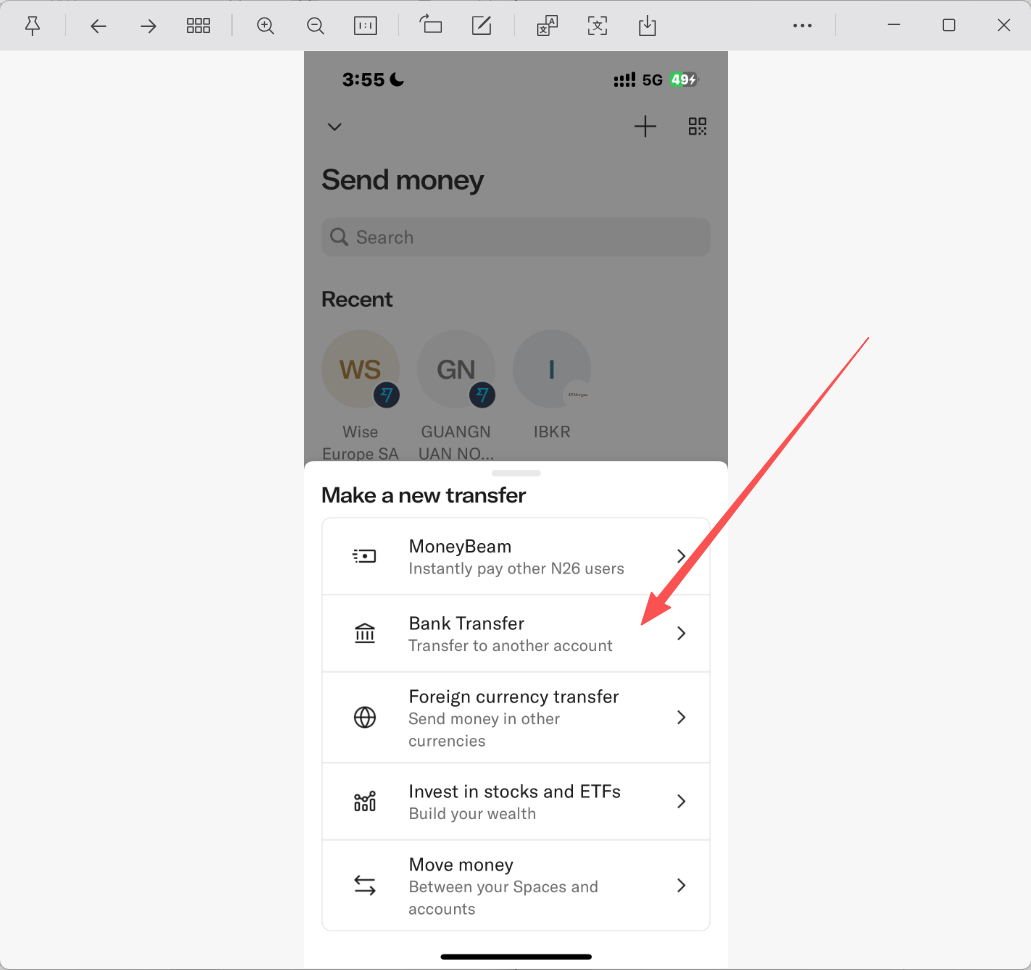This screenshot has height=970, width=1031.
Task: Select Move money between Spaces
Action: pos(516,885)
